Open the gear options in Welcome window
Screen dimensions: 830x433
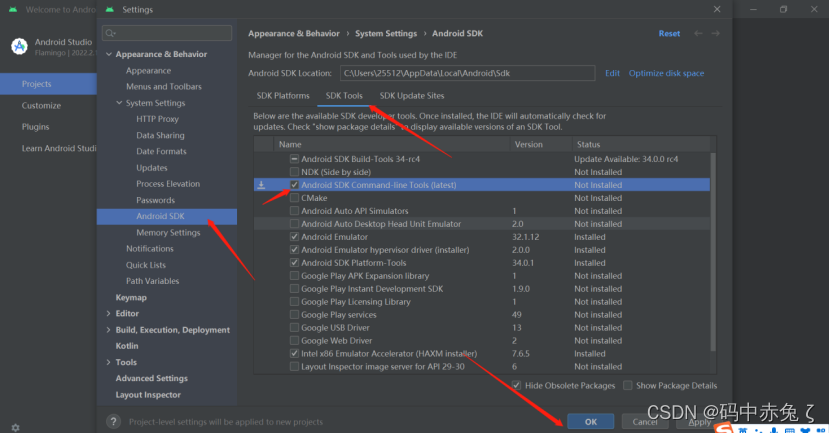(x=15, y=427)
